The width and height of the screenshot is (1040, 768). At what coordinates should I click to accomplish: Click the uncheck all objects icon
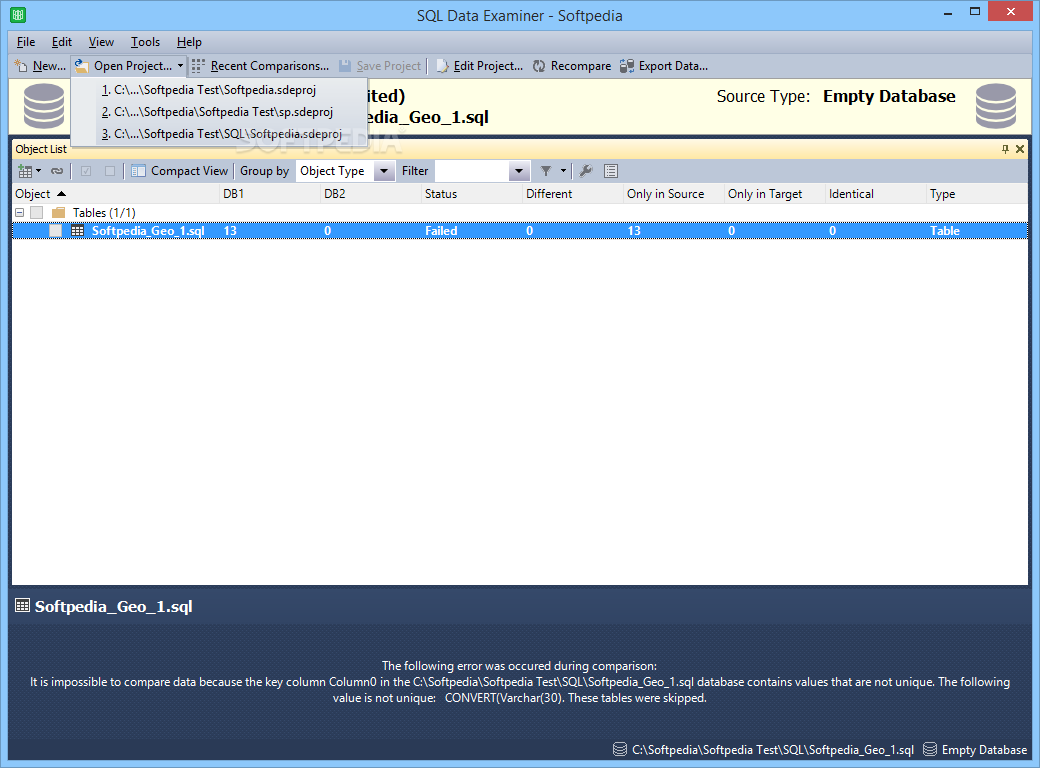click(109, 171)
